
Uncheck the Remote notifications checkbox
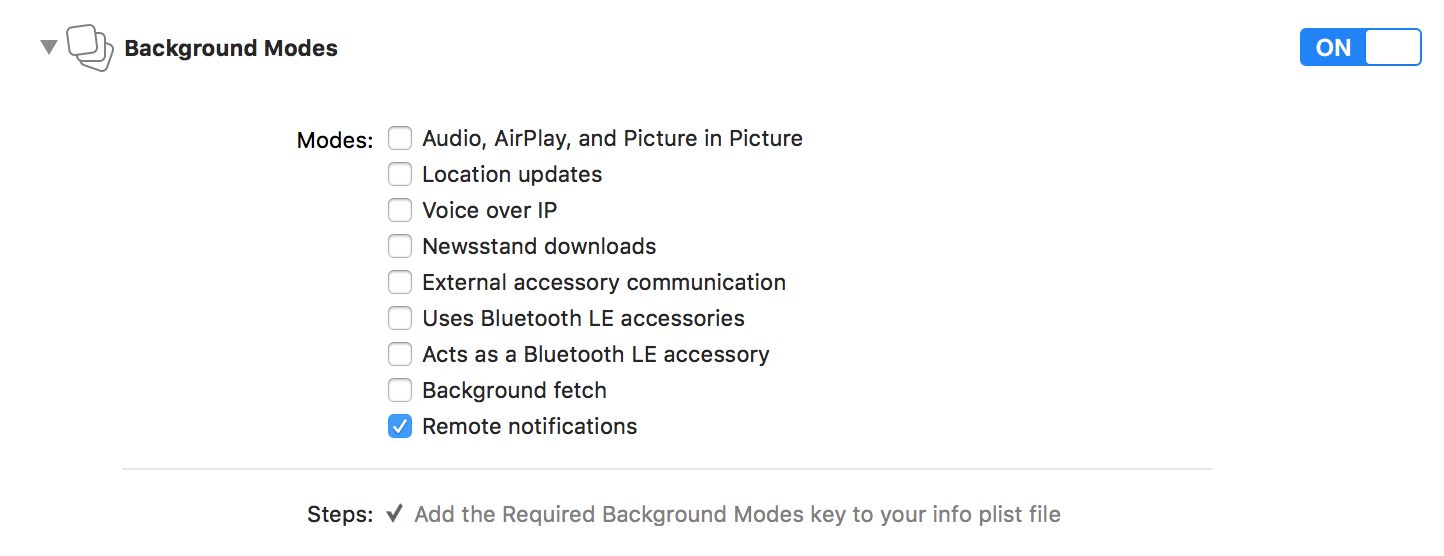point(400,426)
